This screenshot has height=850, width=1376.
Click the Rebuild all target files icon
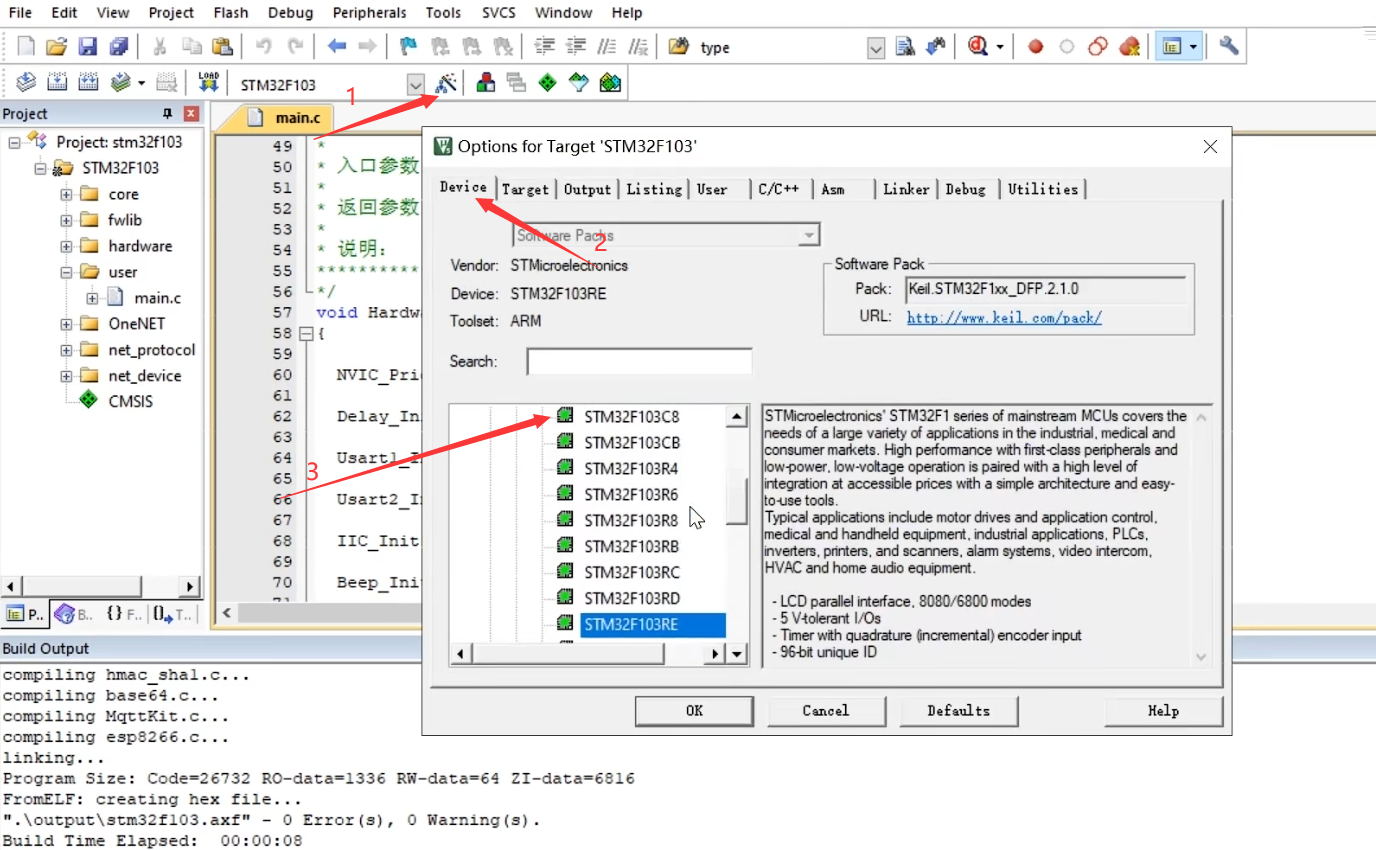pyautogui.click(x=88, y=84)
